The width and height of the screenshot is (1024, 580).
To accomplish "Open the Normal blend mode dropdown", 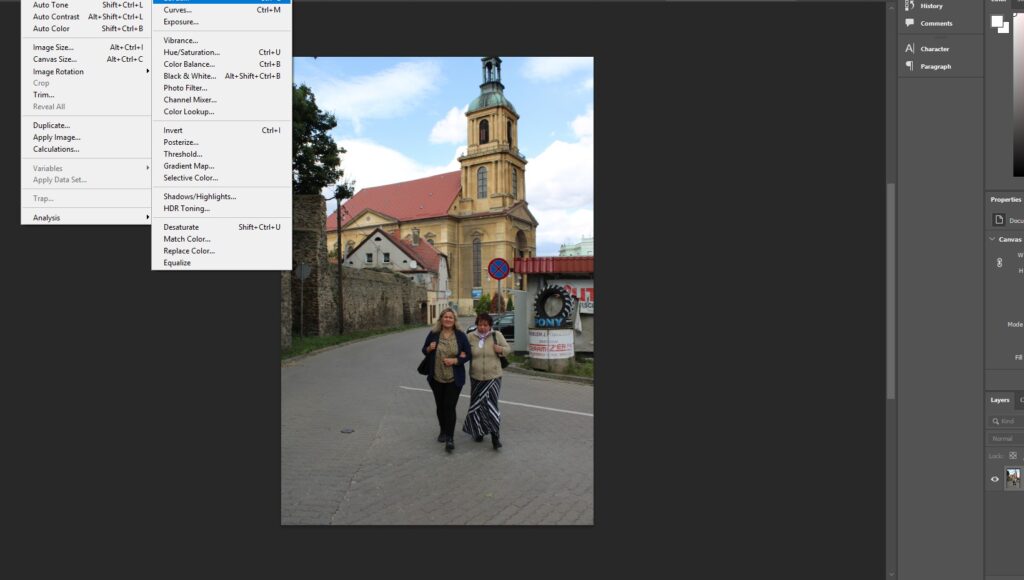I will point(1005,438).
